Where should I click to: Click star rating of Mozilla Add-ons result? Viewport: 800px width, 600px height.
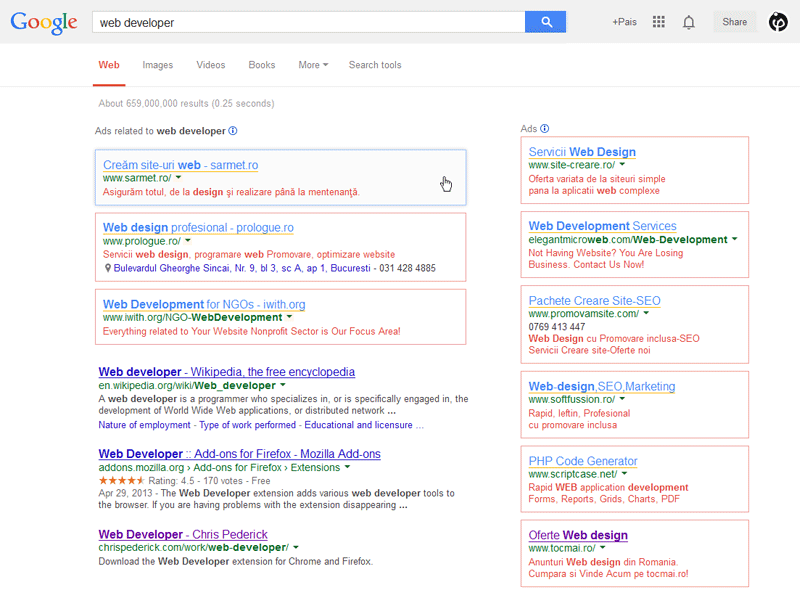pos(121,481)
